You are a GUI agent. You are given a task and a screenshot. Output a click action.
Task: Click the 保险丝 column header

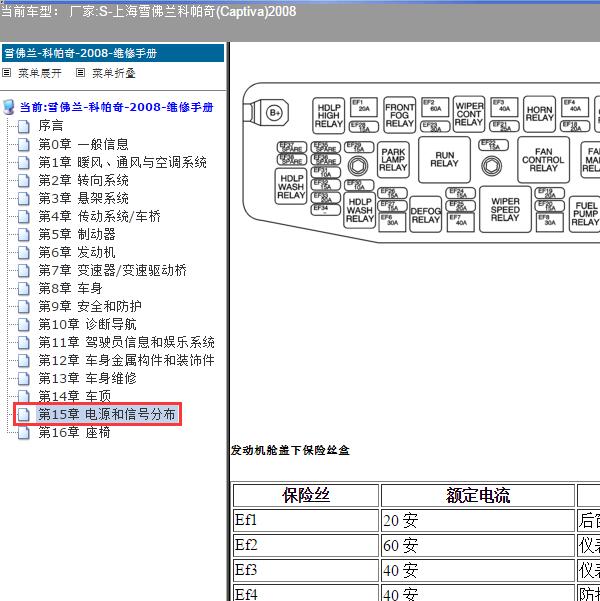(306, 495)
